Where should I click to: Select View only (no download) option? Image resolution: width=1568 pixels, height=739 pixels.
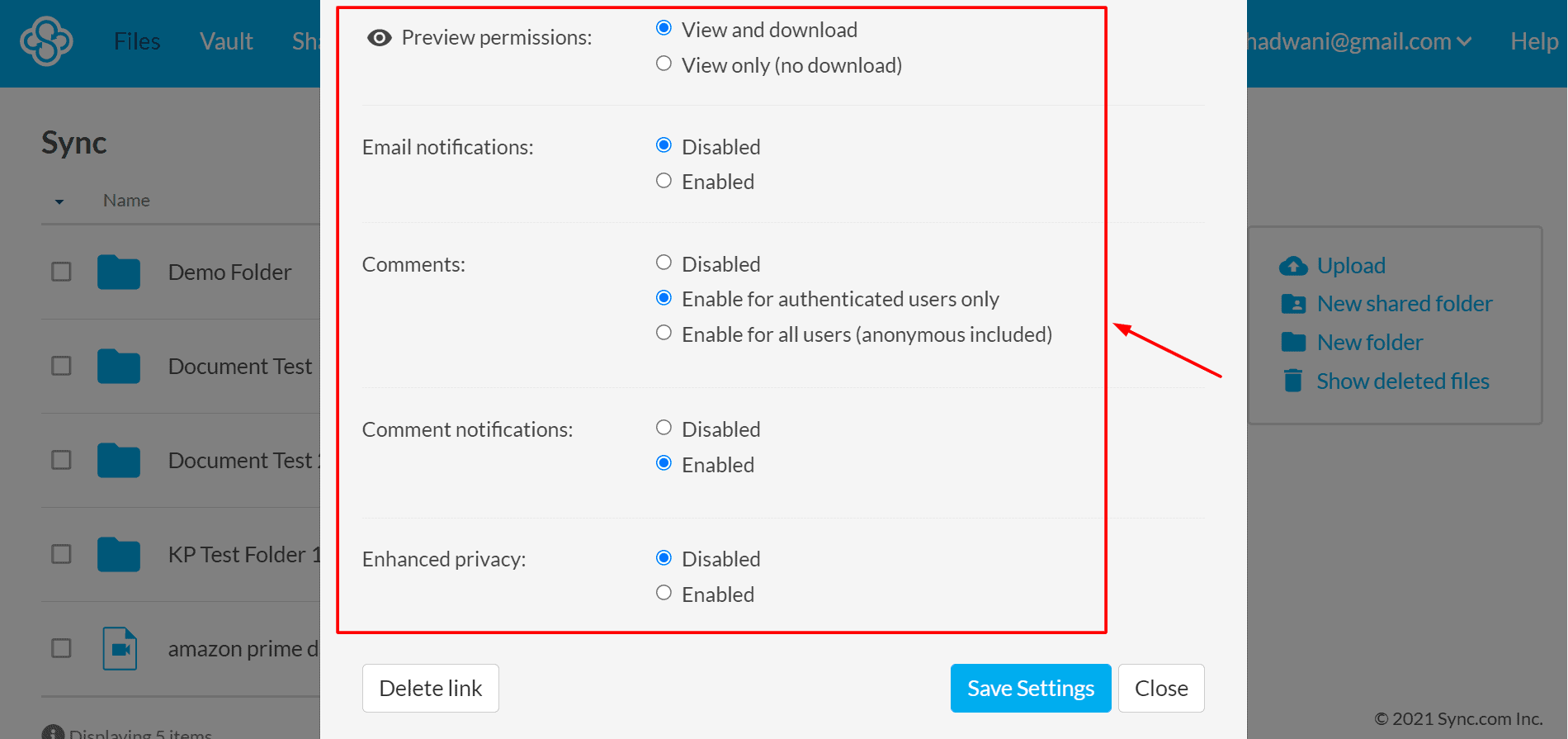(x=664, y=64)
